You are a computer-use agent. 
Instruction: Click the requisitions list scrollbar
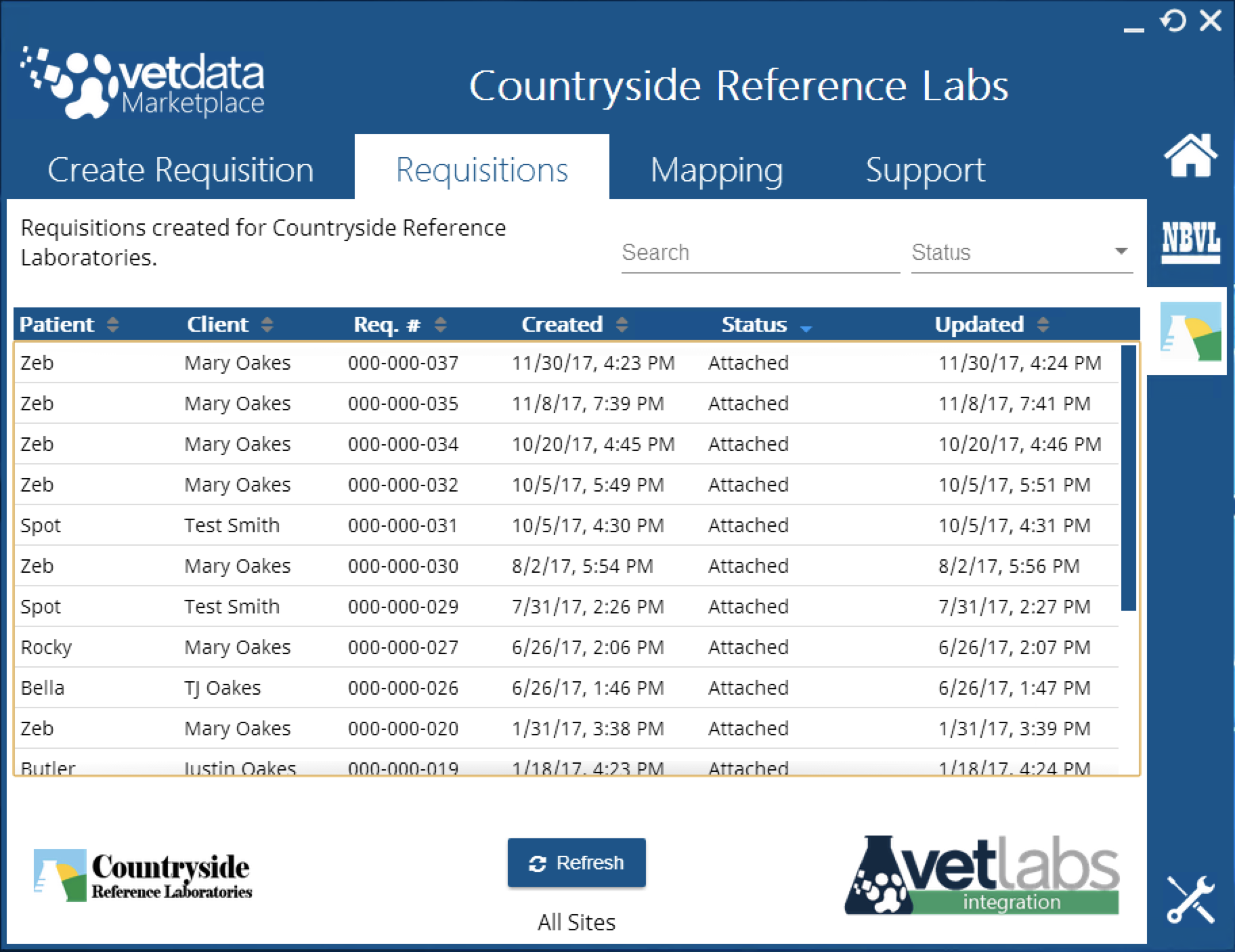click(x=1128, y=478)
